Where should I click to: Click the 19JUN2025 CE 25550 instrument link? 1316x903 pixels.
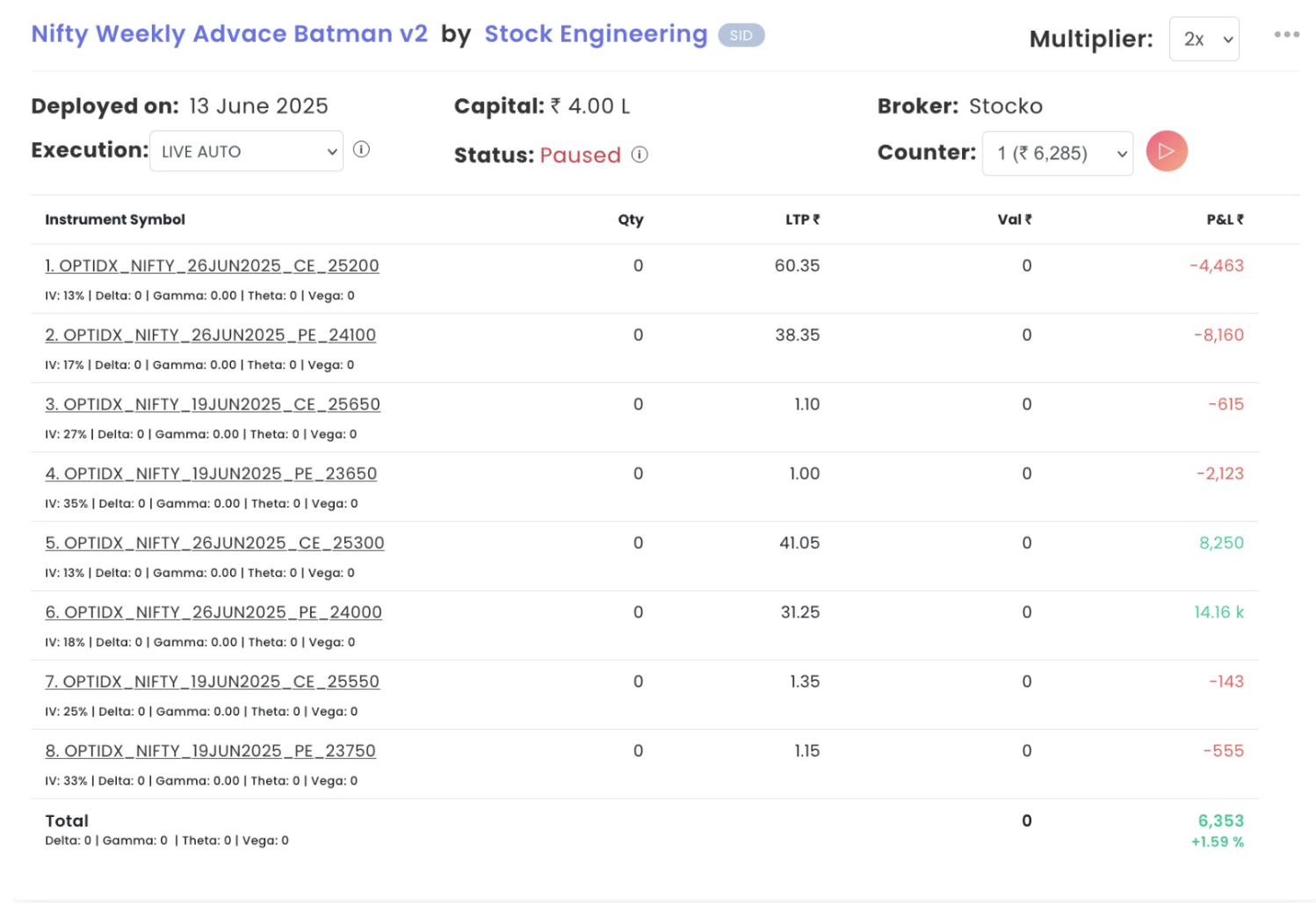click(212, 682)
